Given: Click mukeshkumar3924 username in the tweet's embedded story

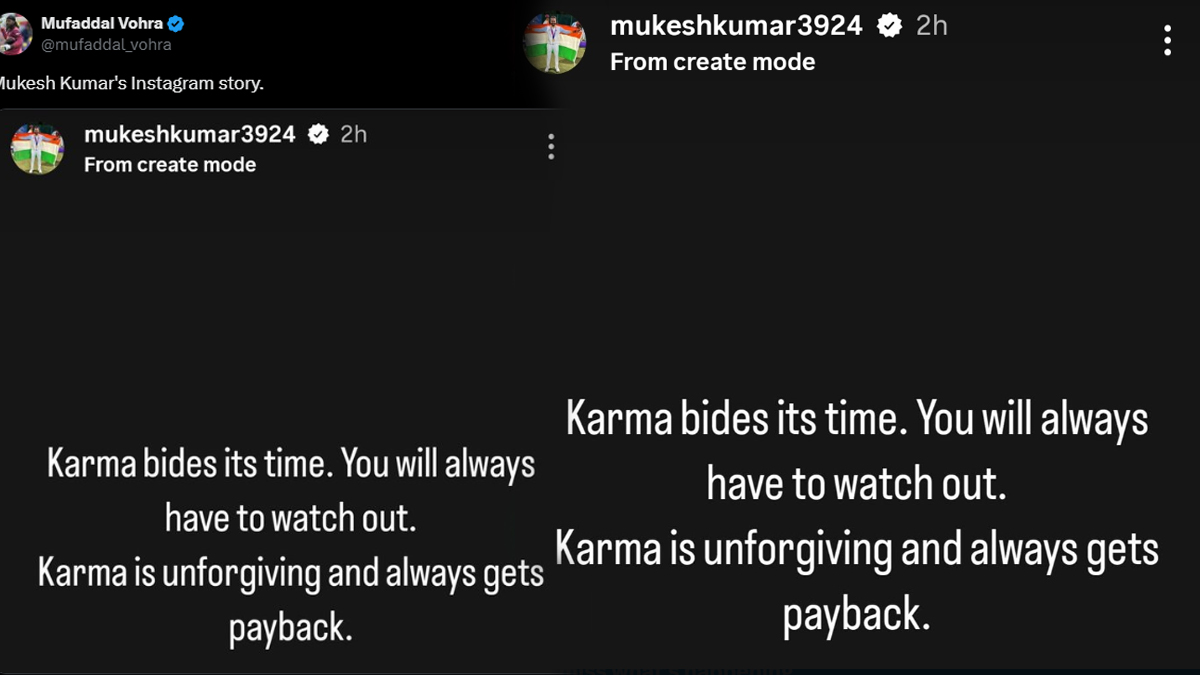Looking at the screenshot, I should point(190,134).
